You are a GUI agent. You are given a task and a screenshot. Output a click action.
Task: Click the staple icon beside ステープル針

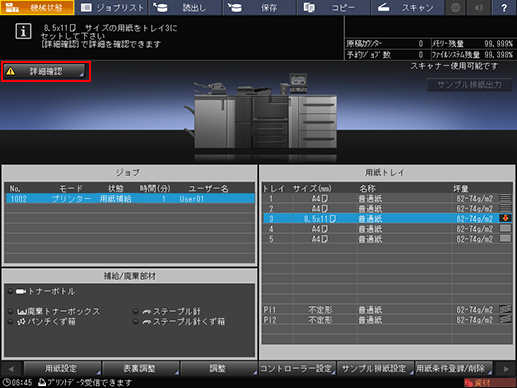[x=147, y=312]
